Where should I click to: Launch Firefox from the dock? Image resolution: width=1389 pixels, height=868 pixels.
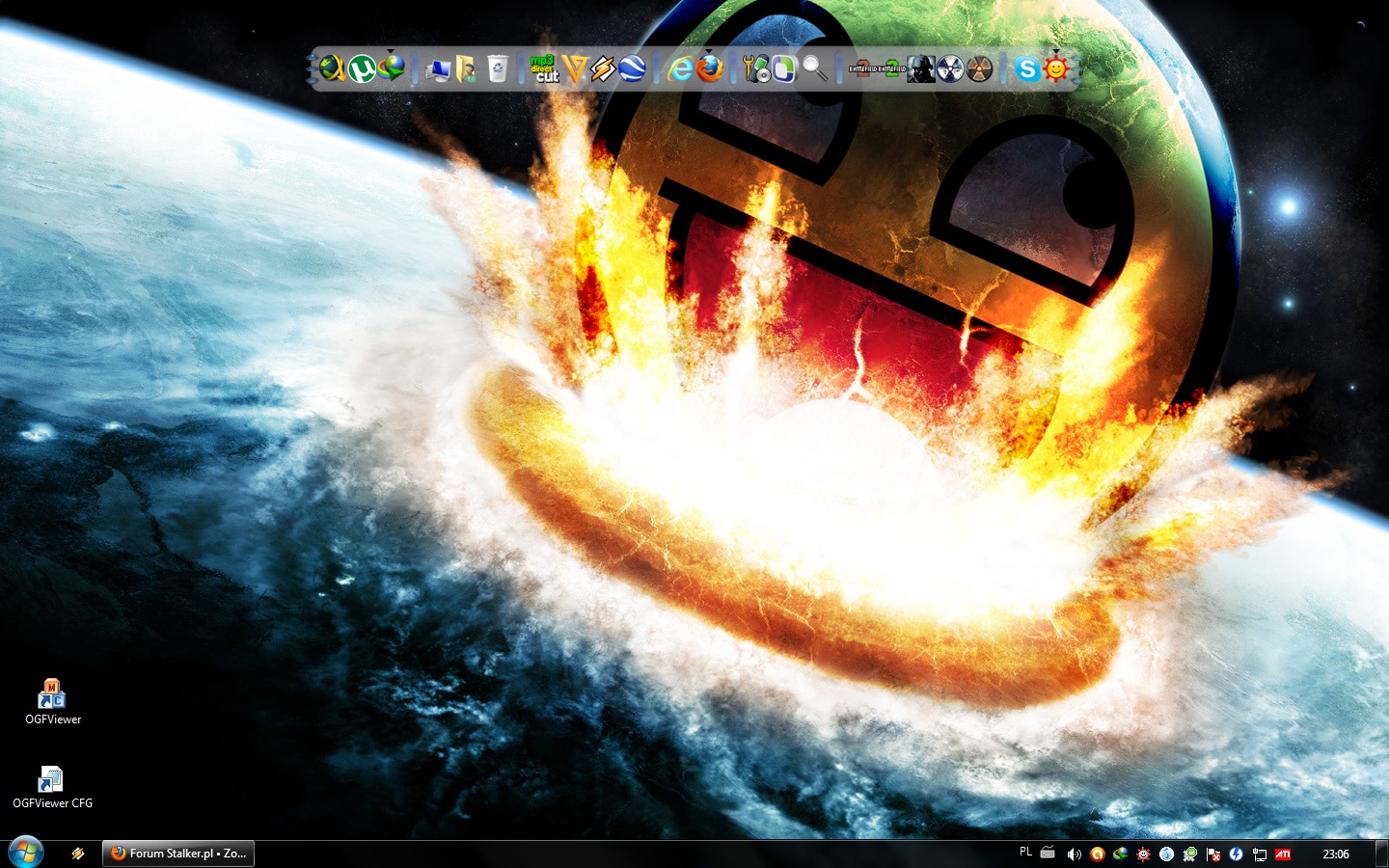tap(710, 68)
